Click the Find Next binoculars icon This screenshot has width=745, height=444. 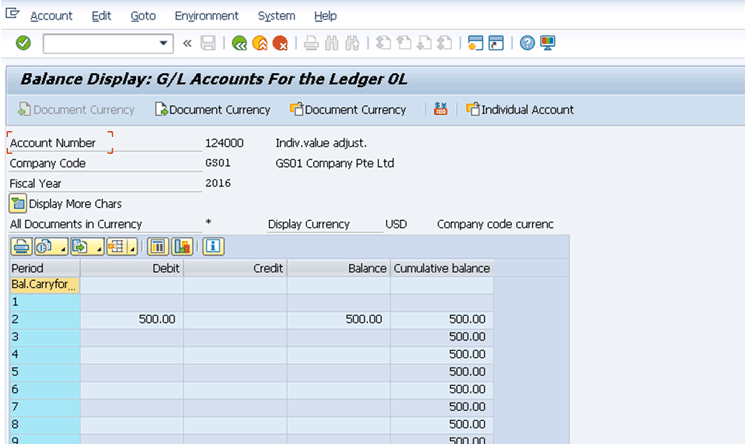(352, 43)
